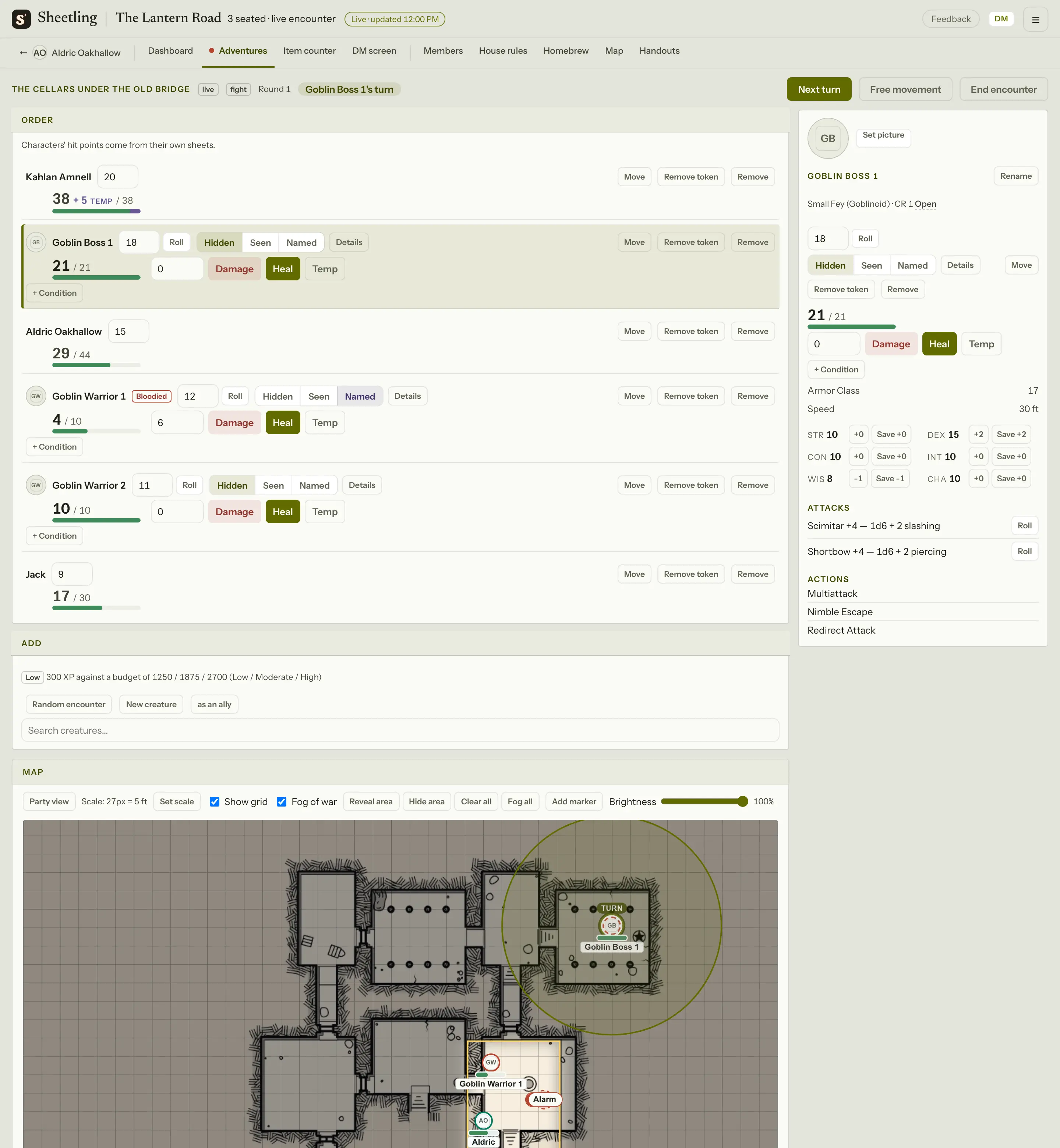The image size is (1060, 1148).
Task: Set Goblin Warrior 1 visibility to Hidden
Action: pyautogui.click(x=278, y=396)
